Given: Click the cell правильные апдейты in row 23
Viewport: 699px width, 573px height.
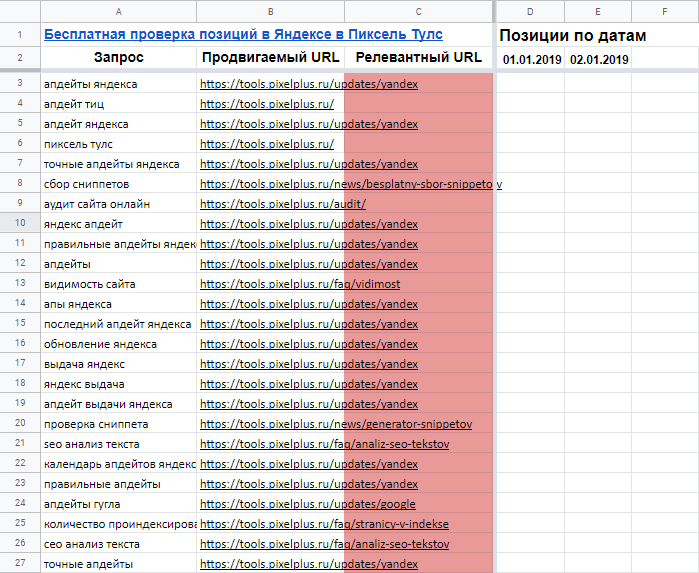Looking at the screenshot, I should pos(119,484).
